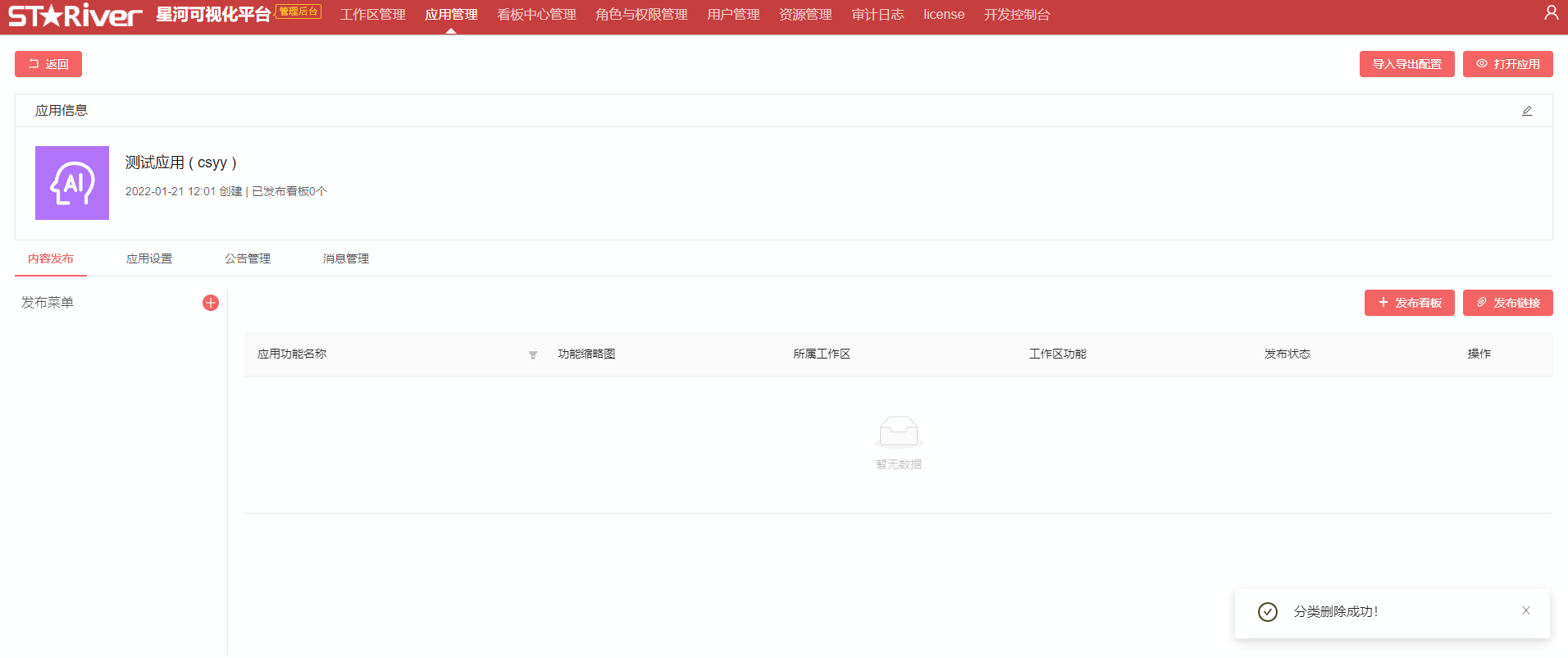The width and height of the screenshot is (1568, 658).
Task: Add a new menu with red plus icon
Action: [211, 303]
